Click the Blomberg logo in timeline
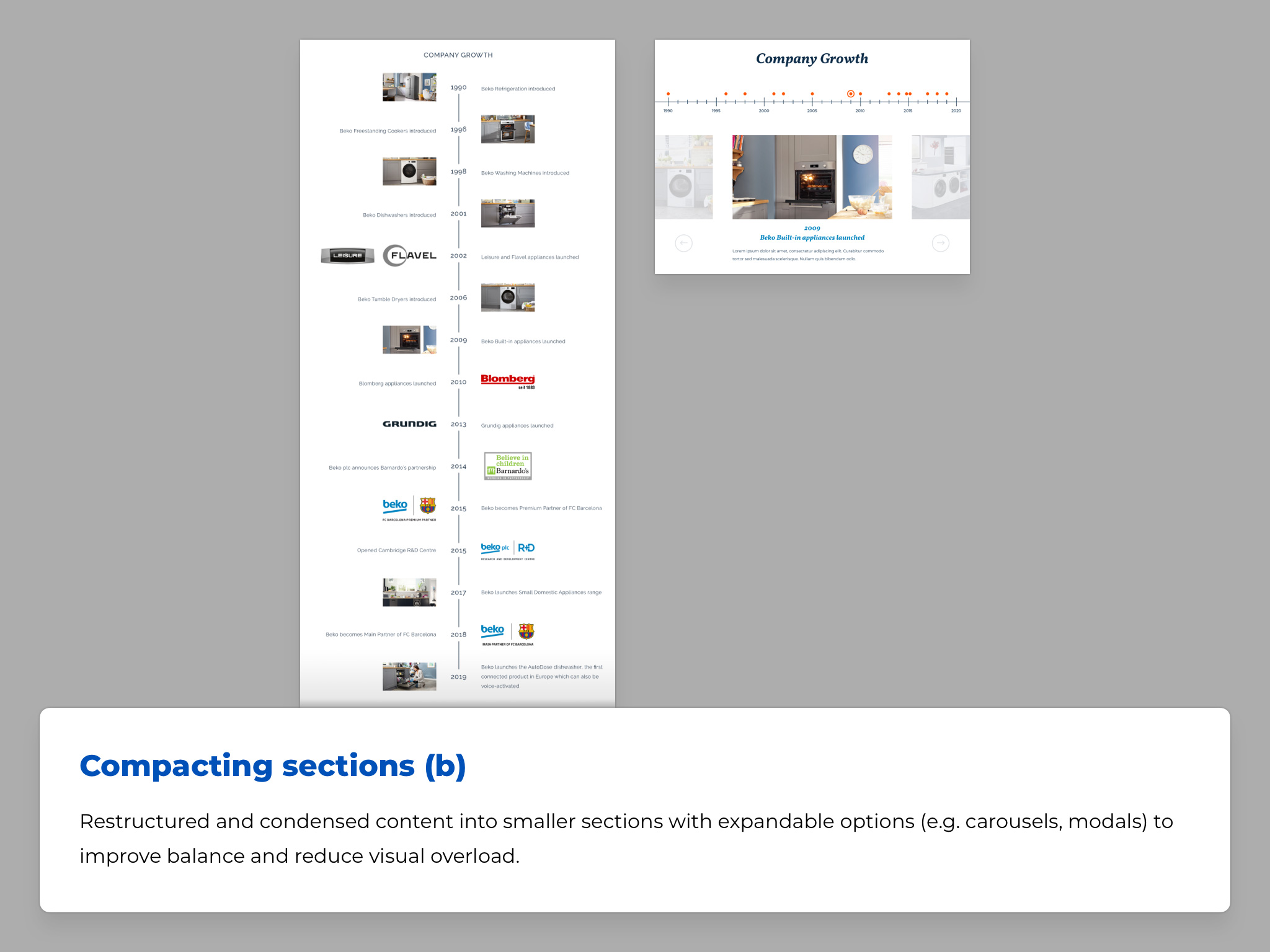The height and width of the screenshot is (952, 1270). point(507,381)
